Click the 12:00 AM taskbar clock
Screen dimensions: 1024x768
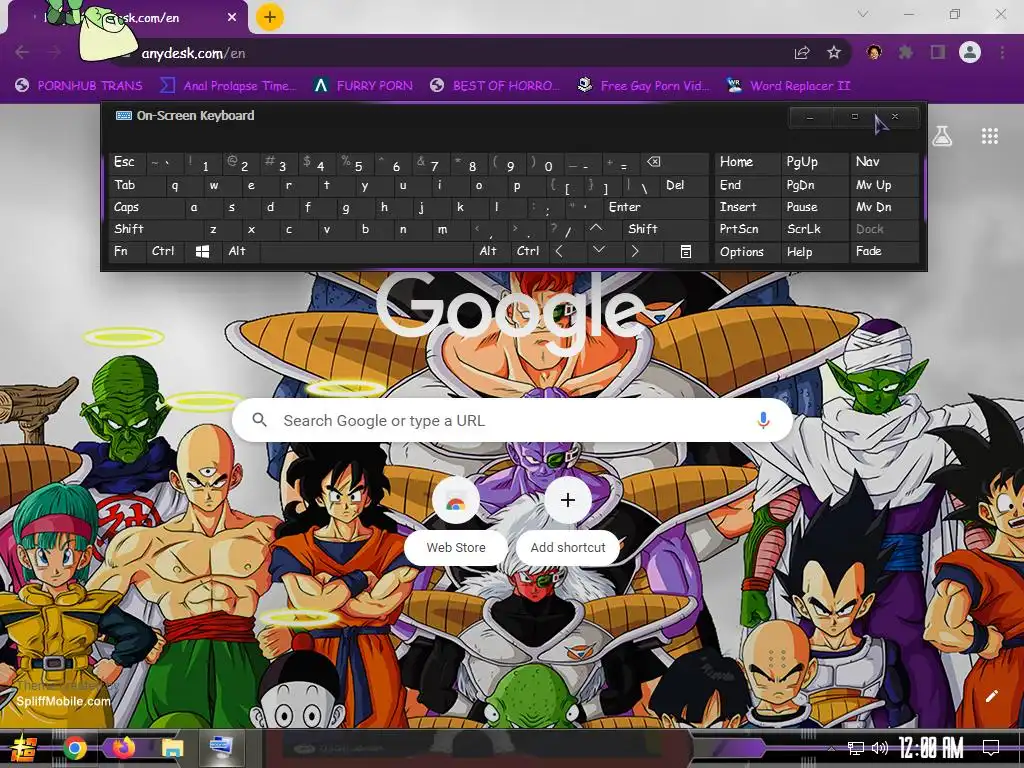931,748
